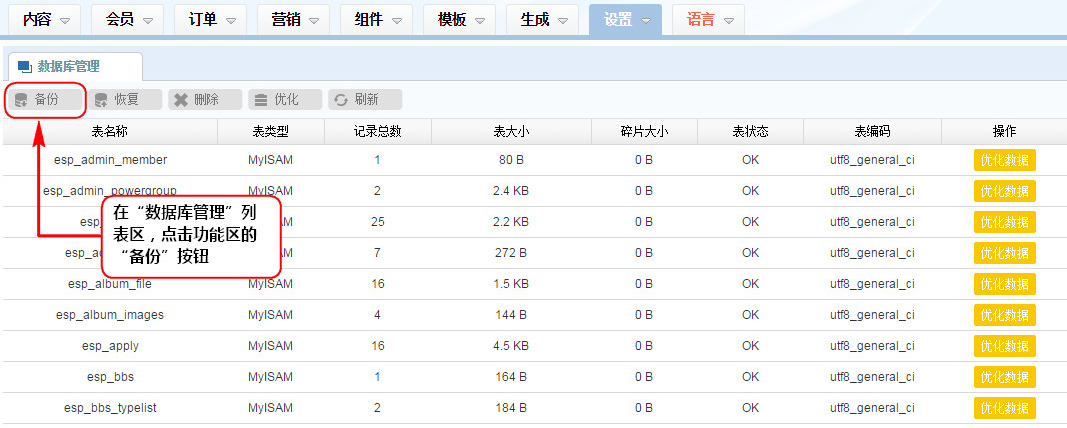Click the 数据库管理 tab icon
The width and height of the screenshot is (1067, 428).
[x=25, y=66]
